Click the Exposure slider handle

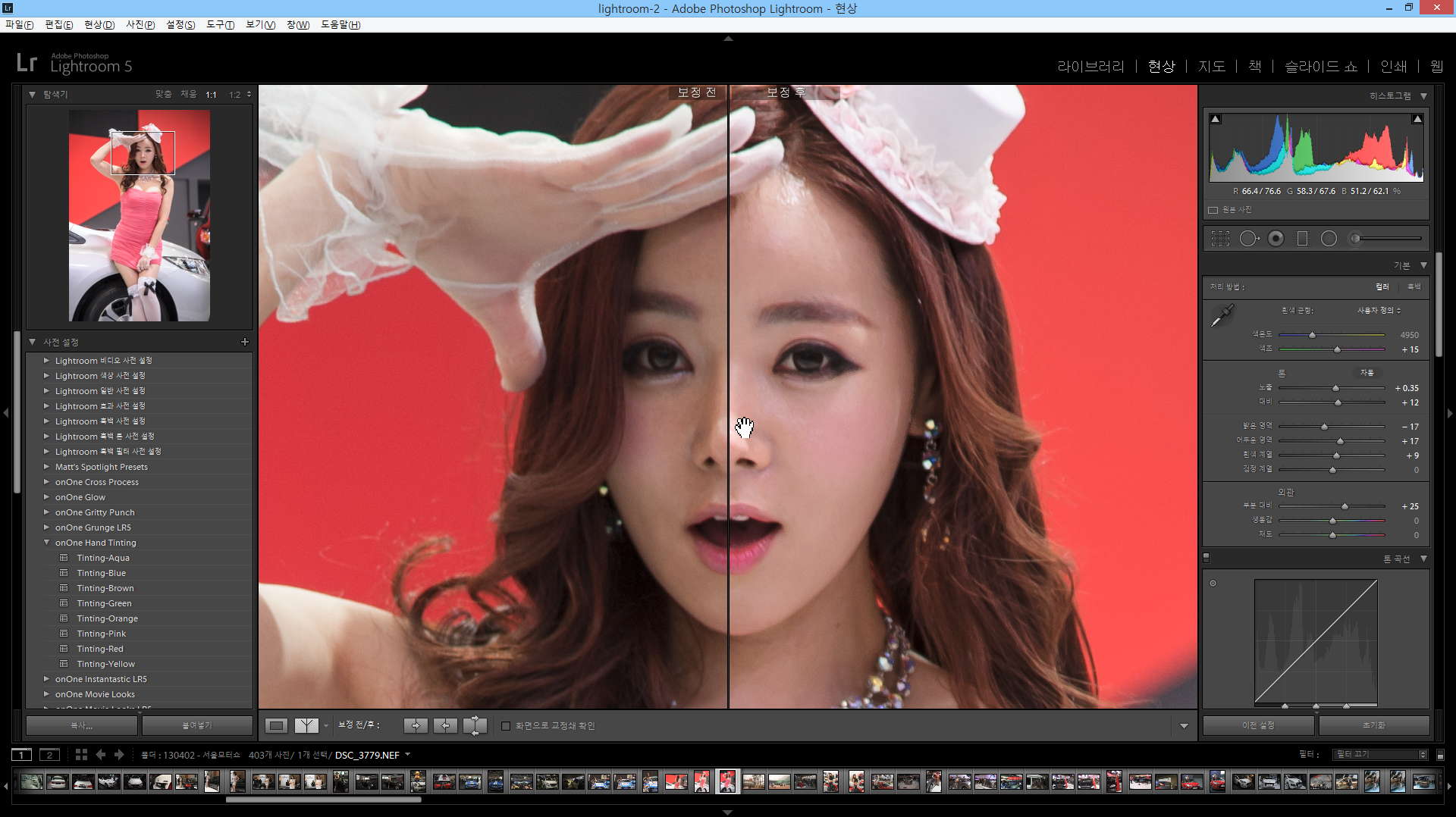click(x=1335, y=388)
